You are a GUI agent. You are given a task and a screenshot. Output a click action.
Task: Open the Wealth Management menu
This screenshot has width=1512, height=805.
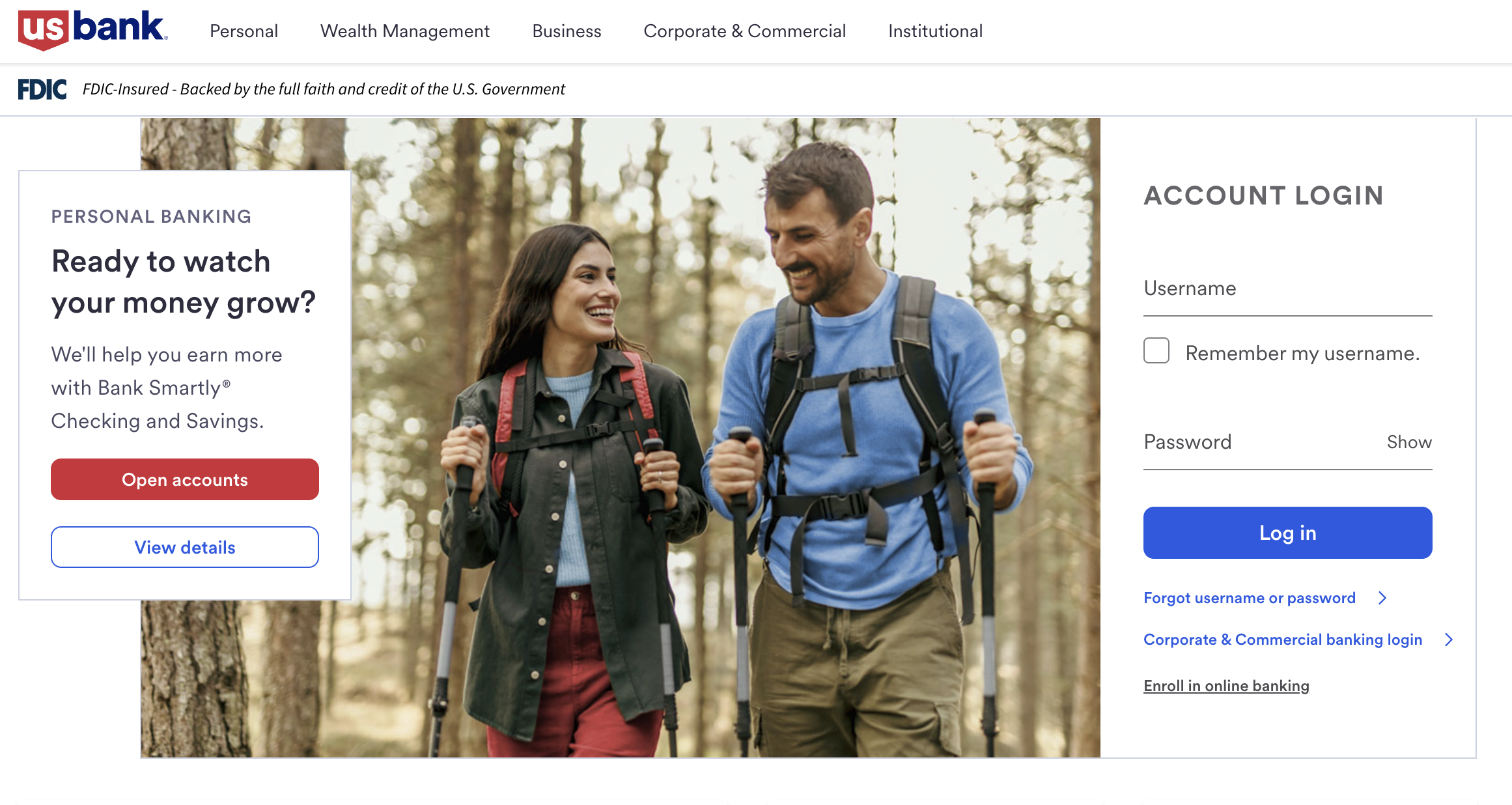click(404, 31)
